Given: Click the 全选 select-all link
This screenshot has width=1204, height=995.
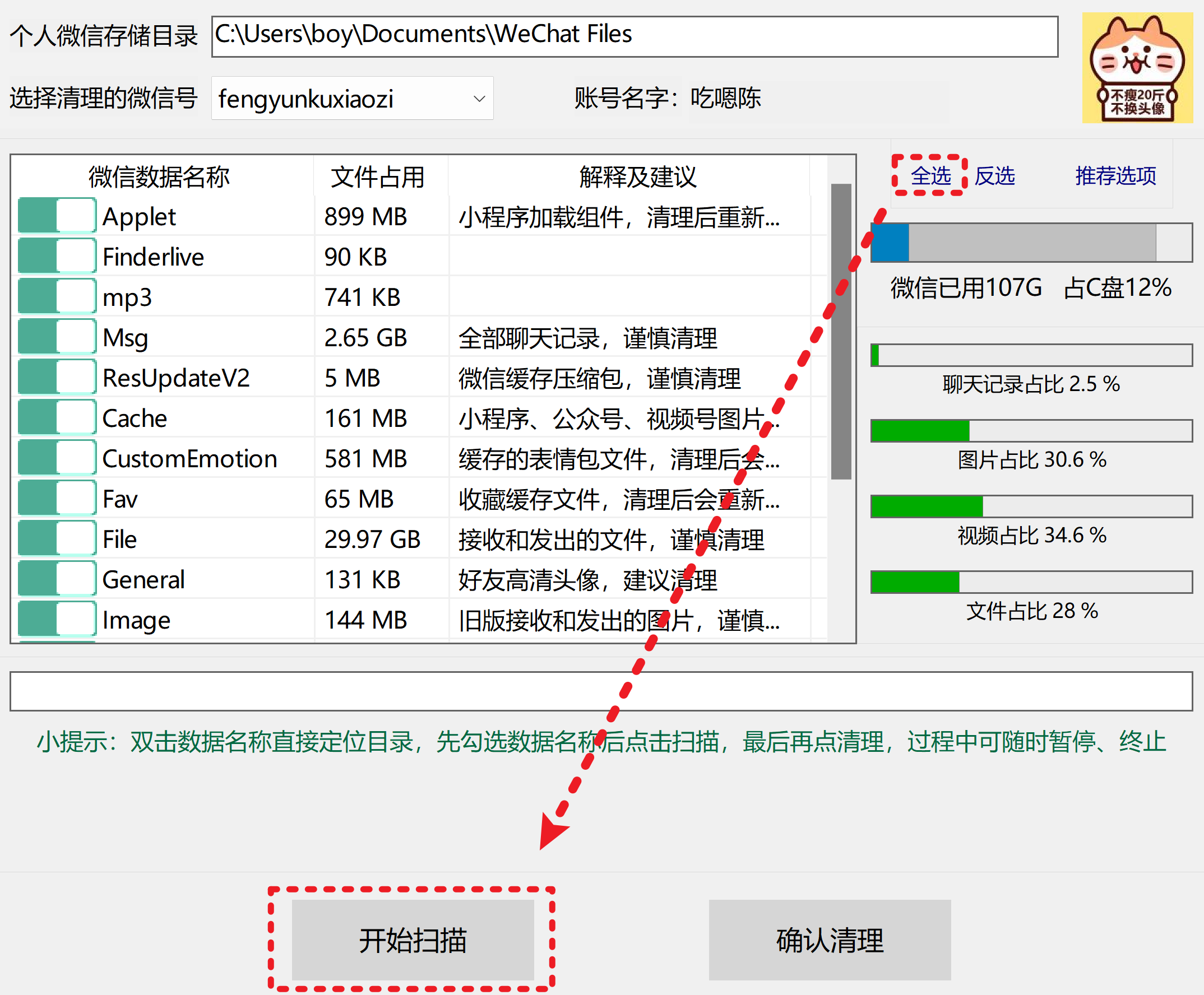Looking at the screenshot, I should click(x=930, y=175).
